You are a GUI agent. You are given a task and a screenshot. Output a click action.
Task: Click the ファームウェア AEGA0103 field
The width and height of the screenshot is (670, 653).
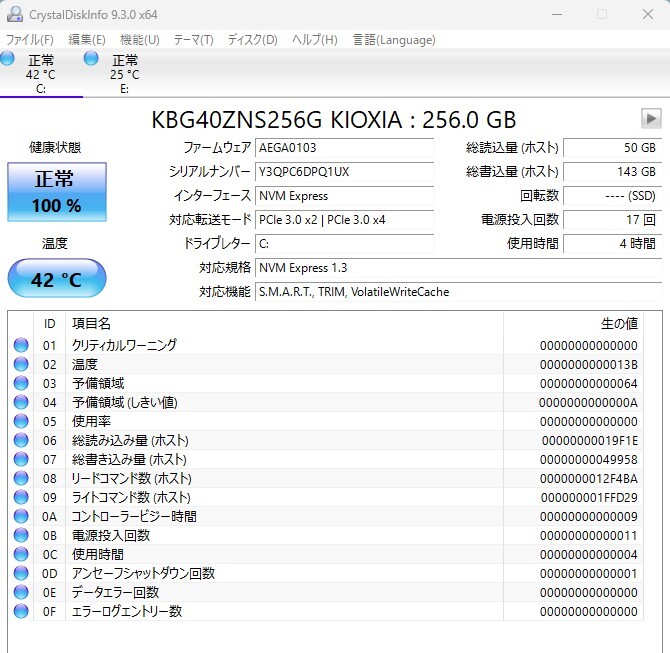(344, 147)
